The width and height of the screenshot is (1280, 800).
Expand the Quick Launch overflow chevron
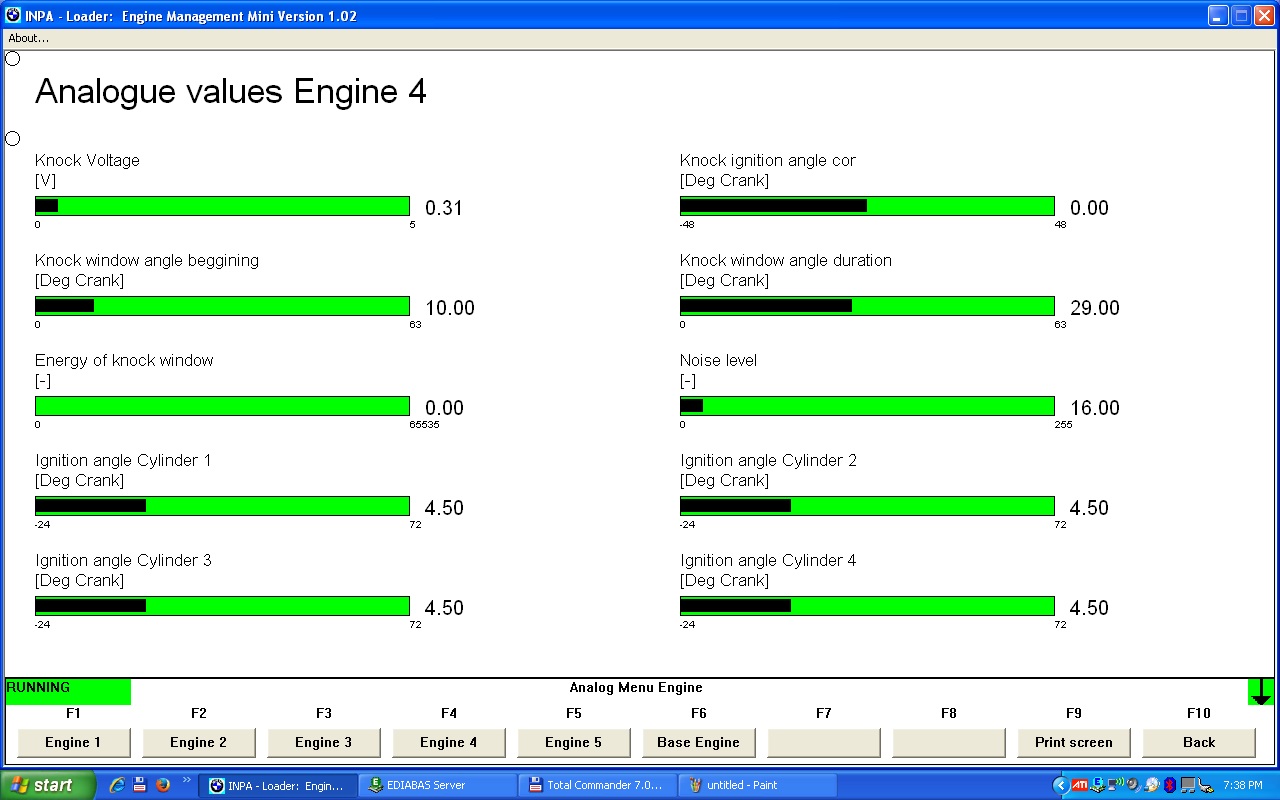[186, 781]
